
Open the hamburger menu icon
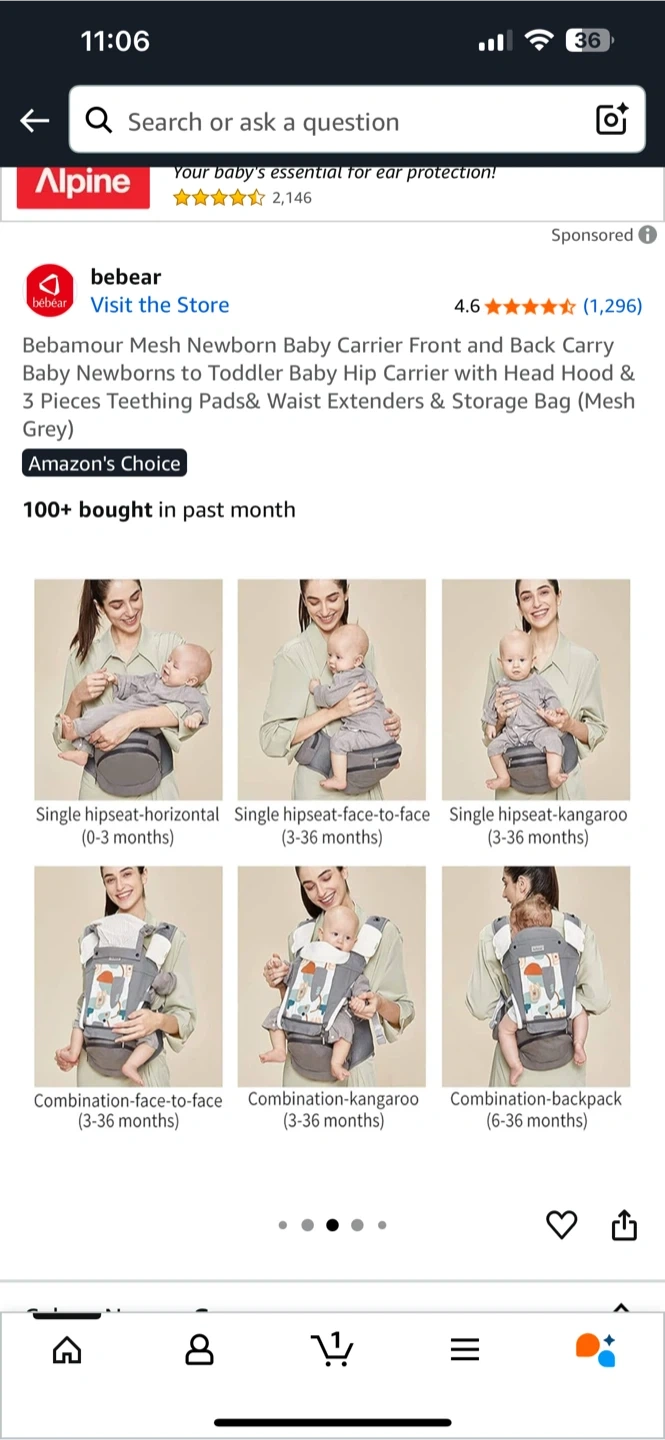click(465, 1350)
